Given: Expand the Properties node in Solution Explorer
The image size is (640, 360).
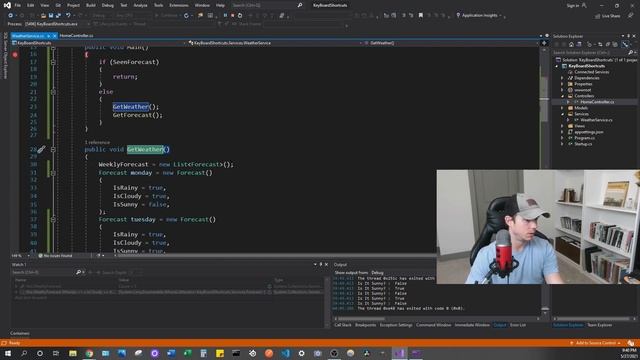Looking at the screenshot, I should 562,84.
